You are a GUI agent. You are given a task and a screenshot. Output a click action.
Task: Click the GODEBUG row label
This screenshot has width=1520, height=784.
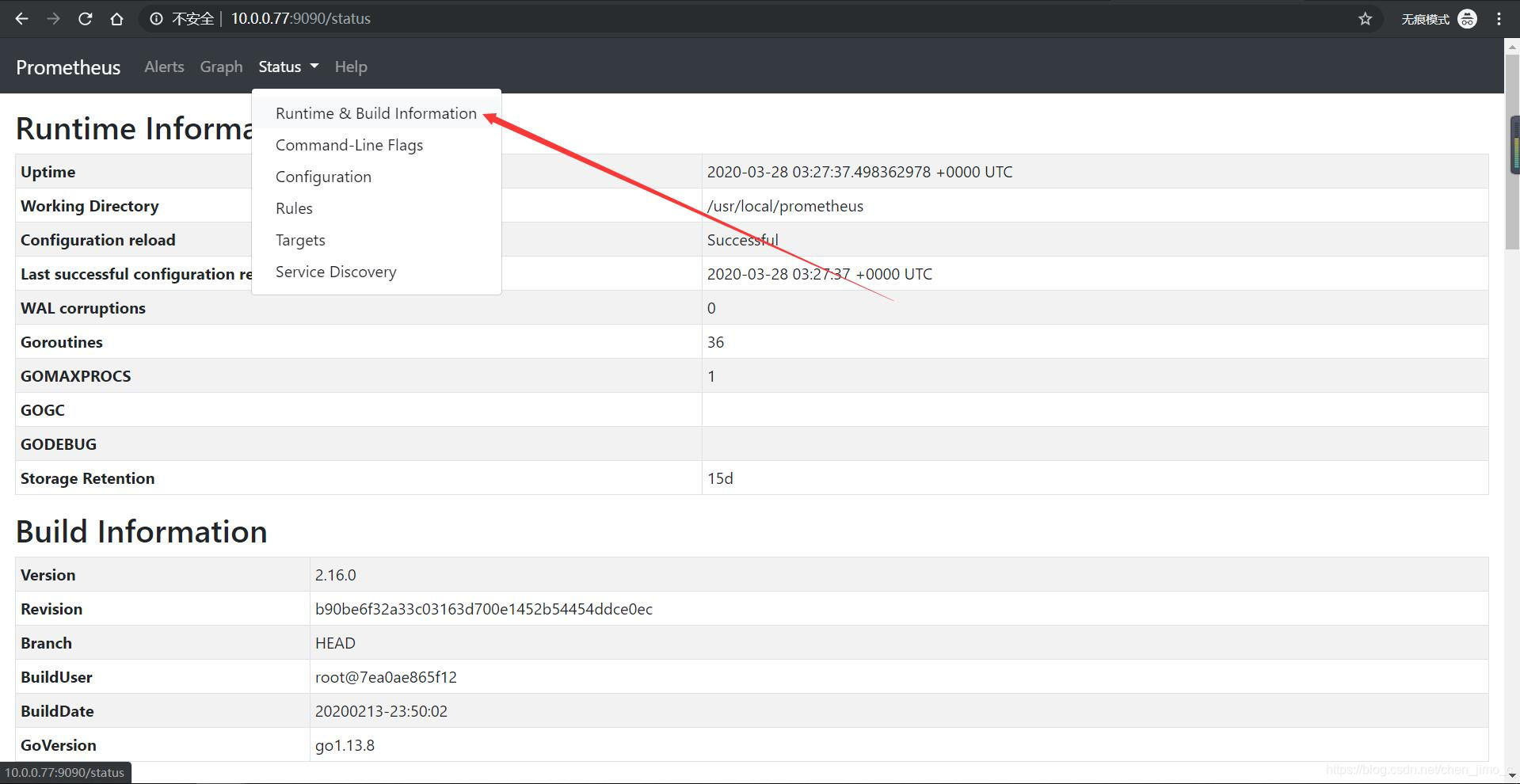[59, 444]
